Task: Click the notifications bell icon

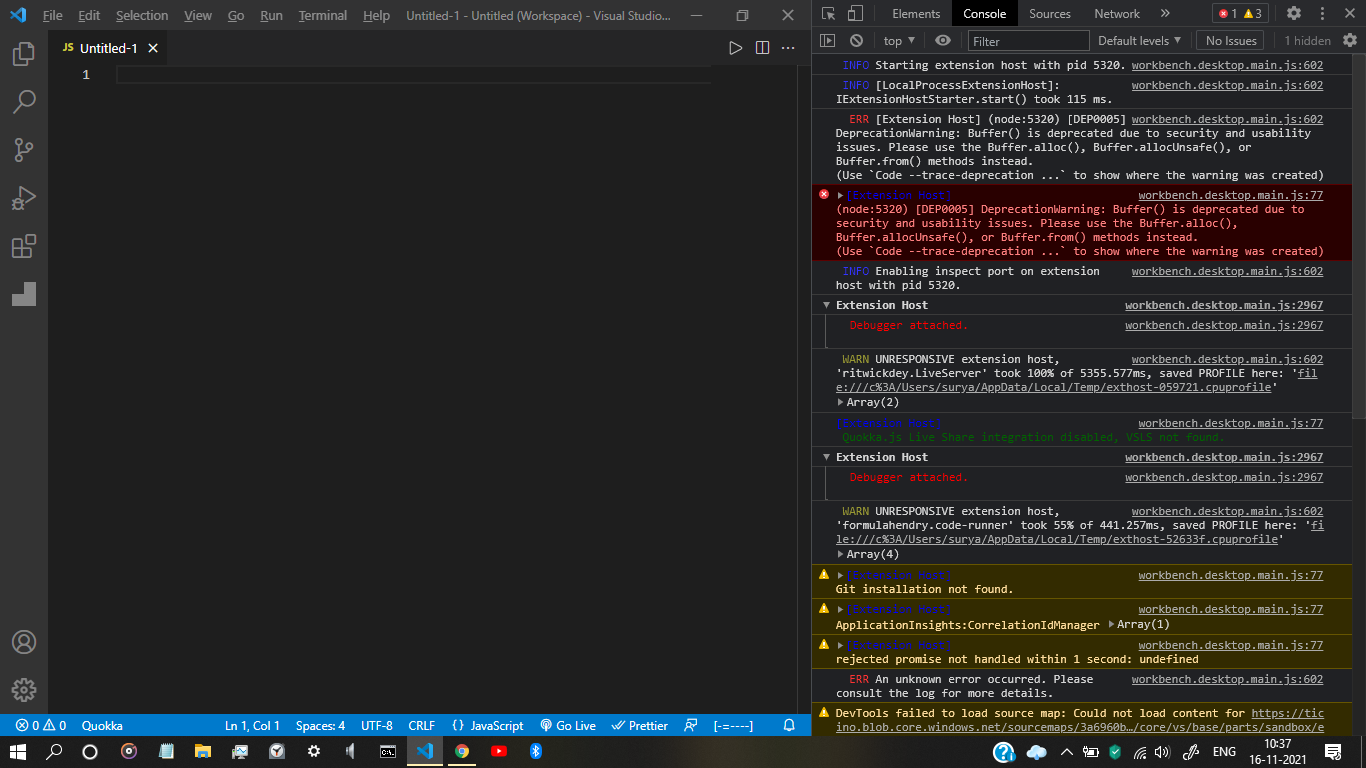Action: [790, 725]
